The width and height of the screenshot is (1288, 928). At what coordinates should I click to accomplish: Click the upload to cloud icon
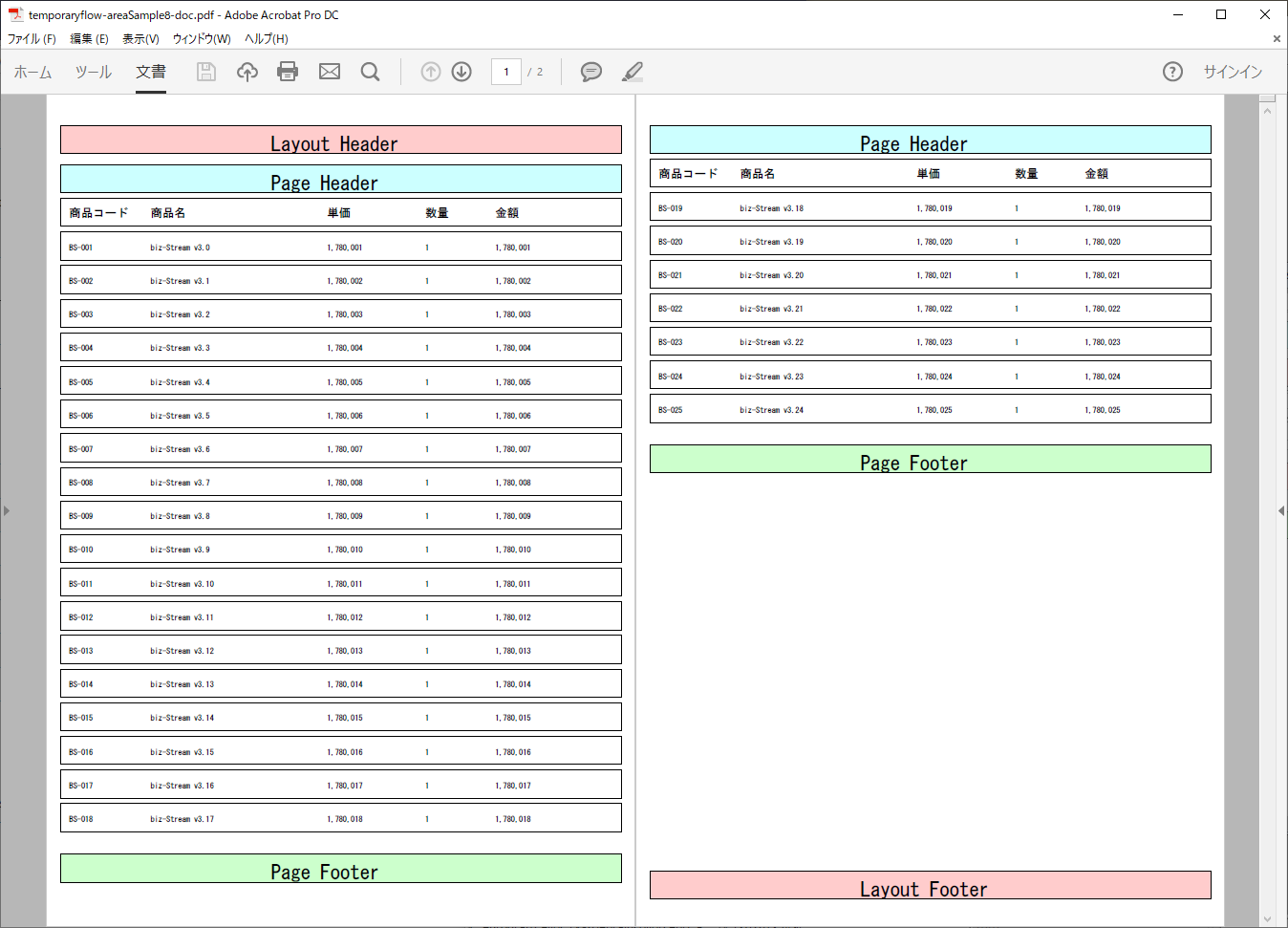pos(247,72)
